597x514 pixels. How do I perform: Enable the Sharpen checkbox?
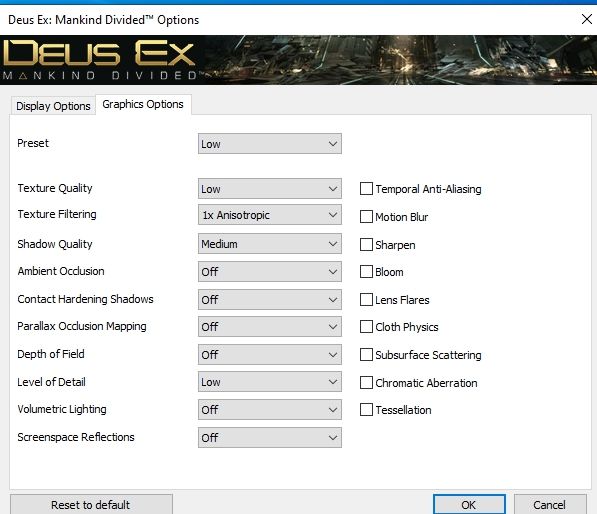tap(366, 245)
